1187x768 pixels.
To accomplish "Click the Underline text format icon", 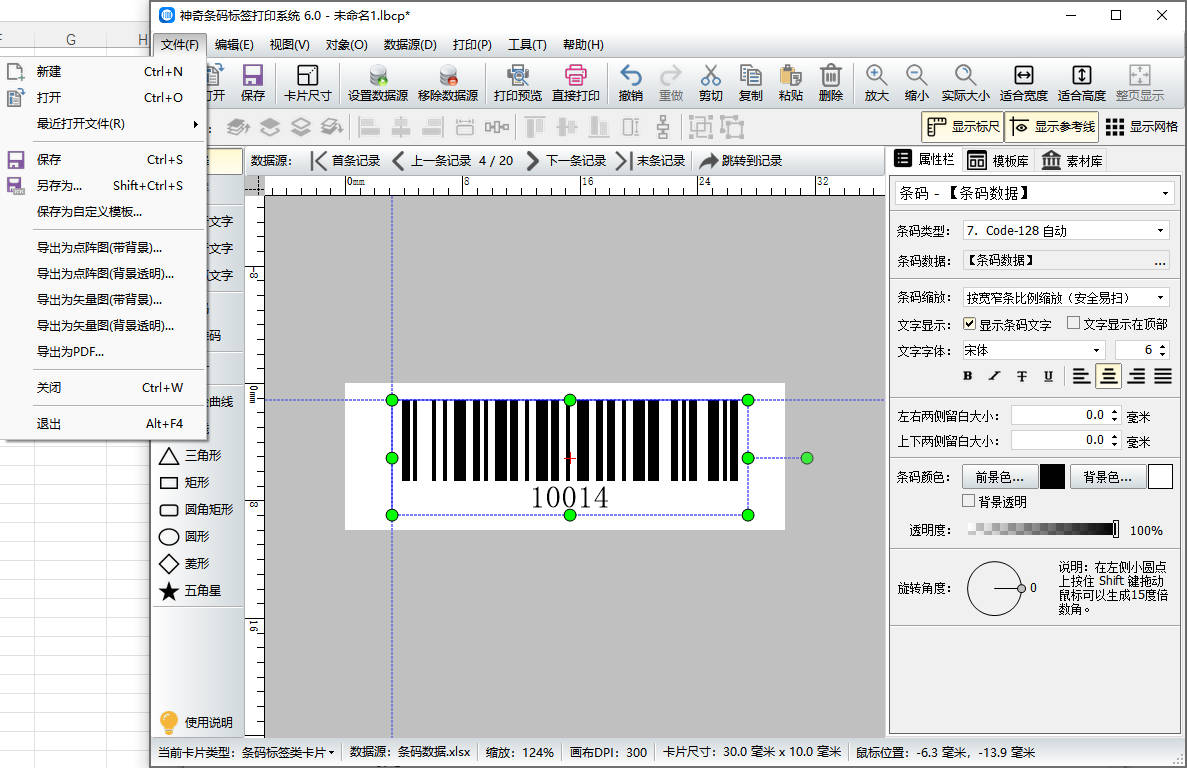I will tap(1048, 376).
